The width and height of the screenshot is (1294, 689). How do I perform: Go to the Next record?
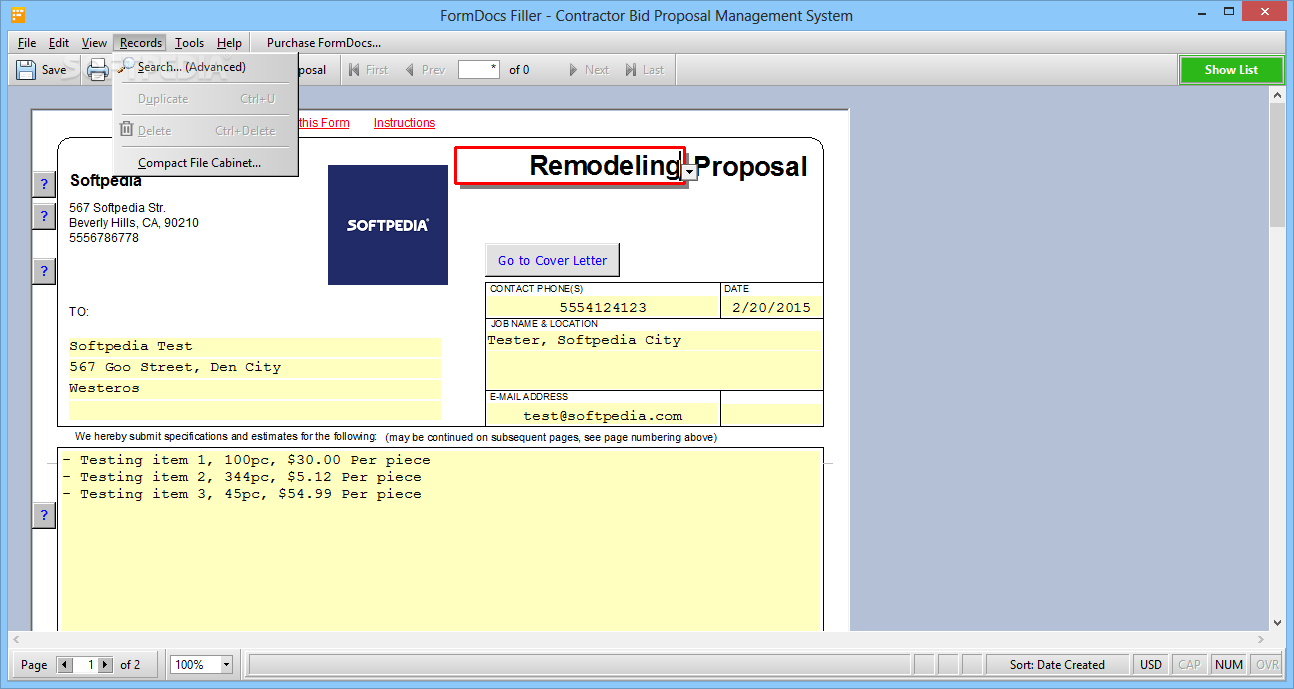click(589, 70)
